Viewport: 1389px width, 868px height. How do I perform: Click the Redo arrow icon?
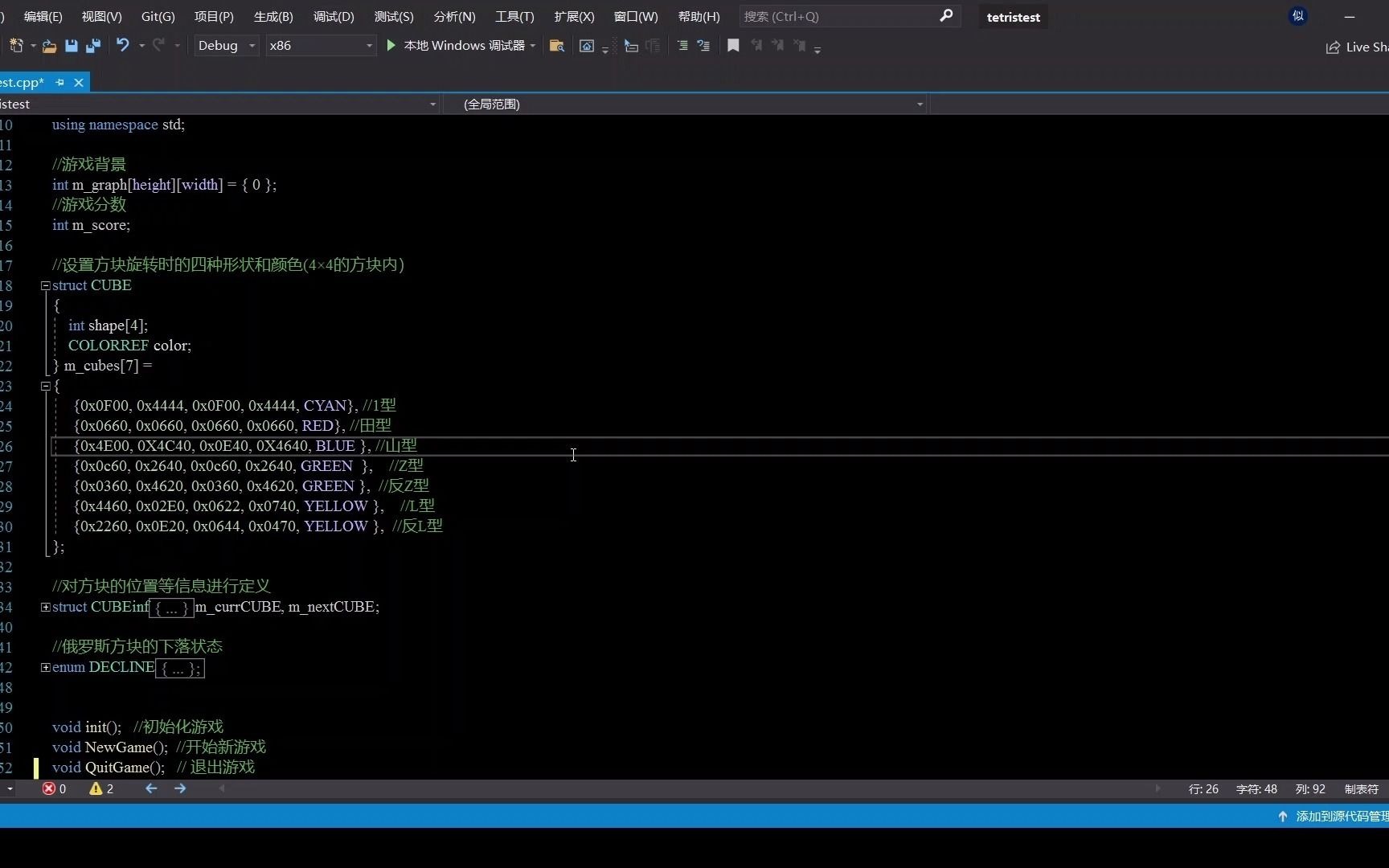(159, 45)
